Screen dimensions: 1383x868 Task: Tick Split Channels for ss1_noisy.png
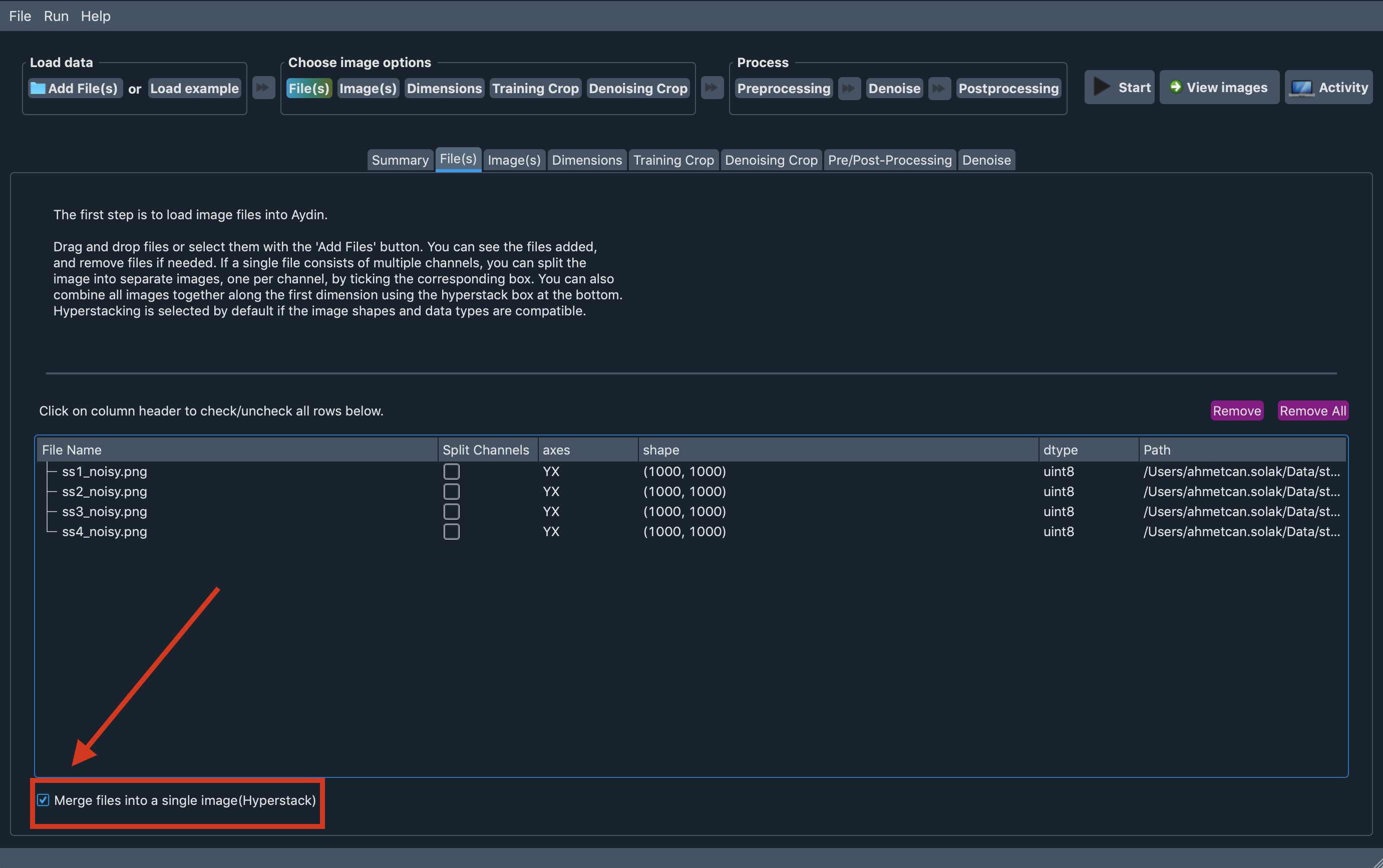[451, 472]
